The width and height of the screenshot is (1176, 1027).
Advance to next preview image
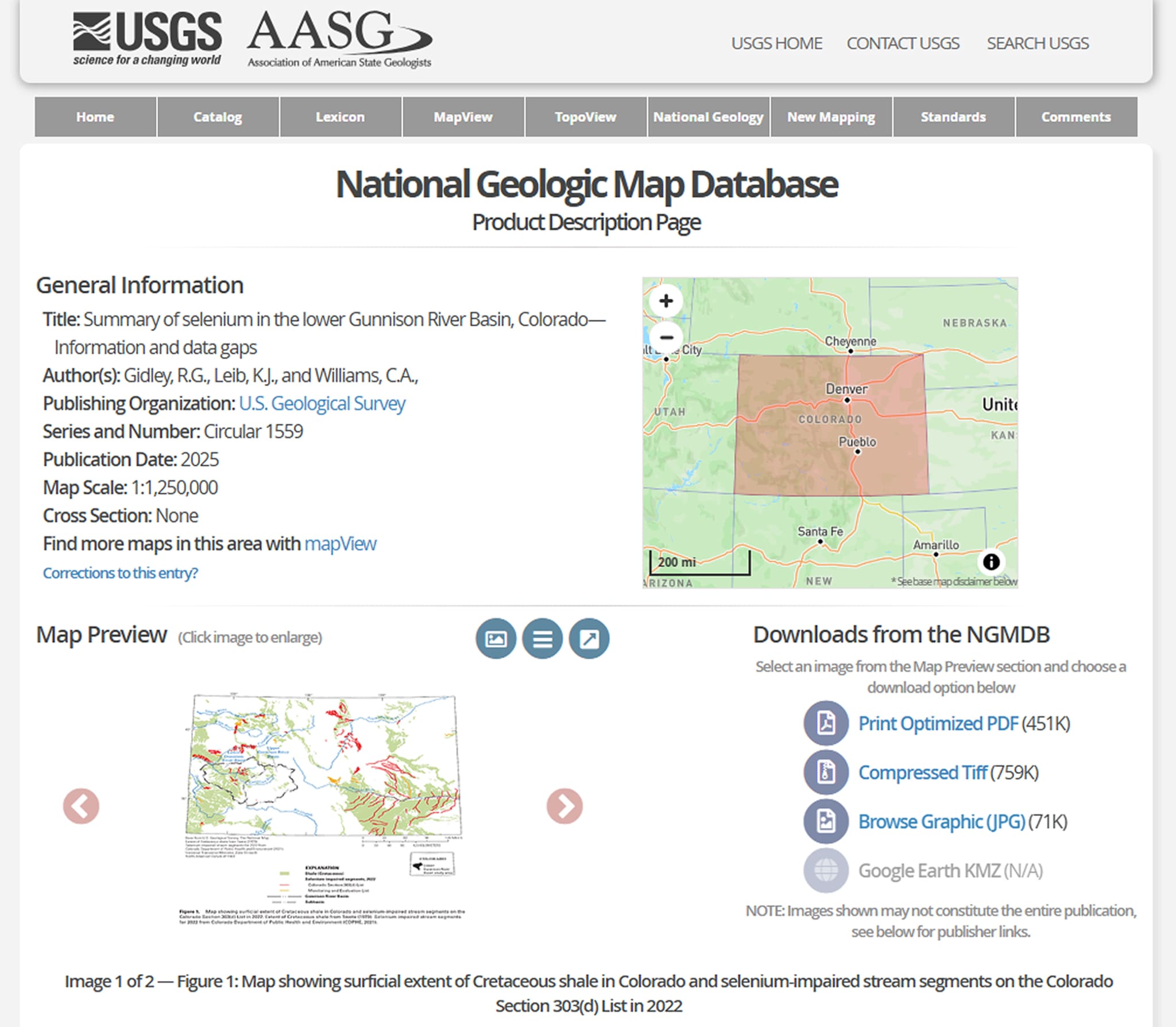coord(564,806)
